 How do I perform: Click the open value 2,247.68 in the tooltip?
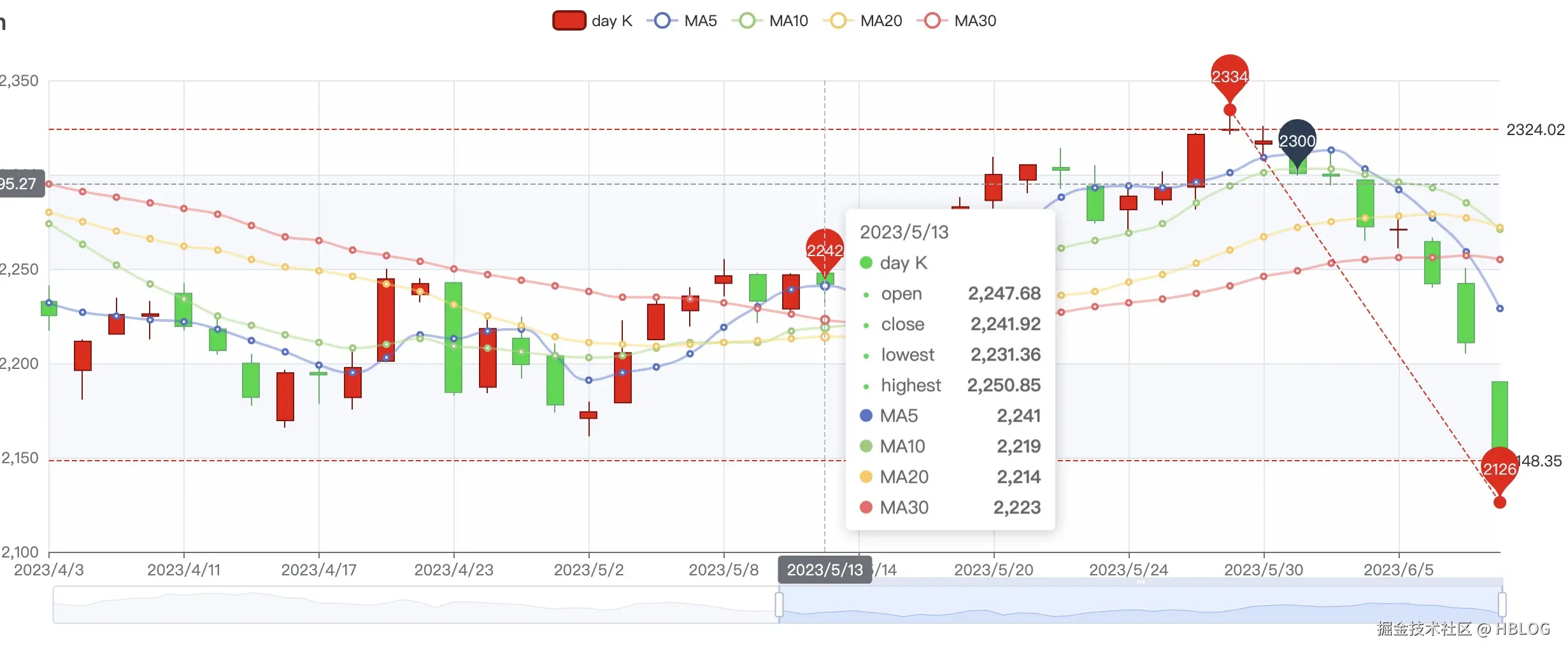tap(1004, 294)
